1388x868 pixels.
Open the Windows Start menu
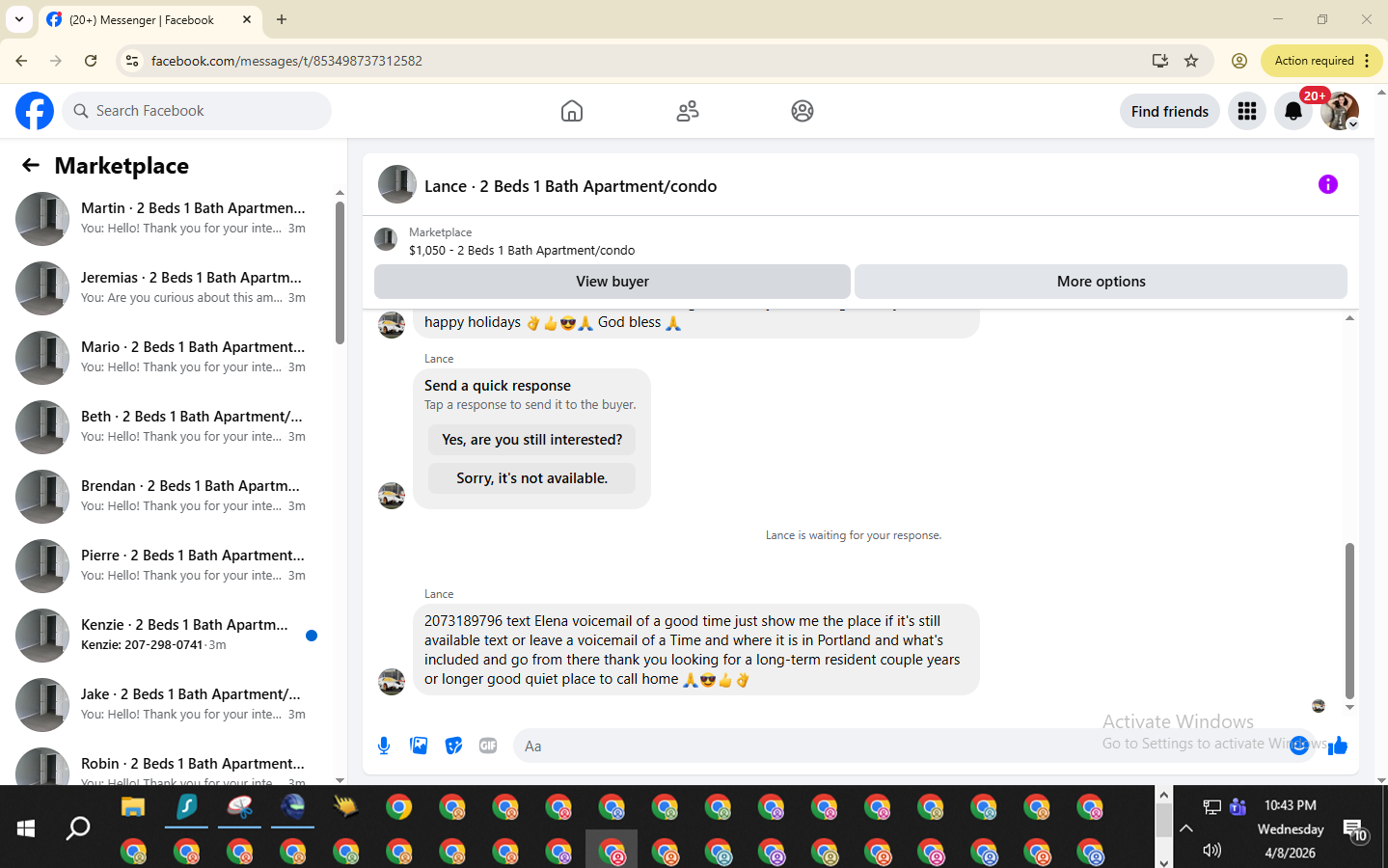click(26, 827)
